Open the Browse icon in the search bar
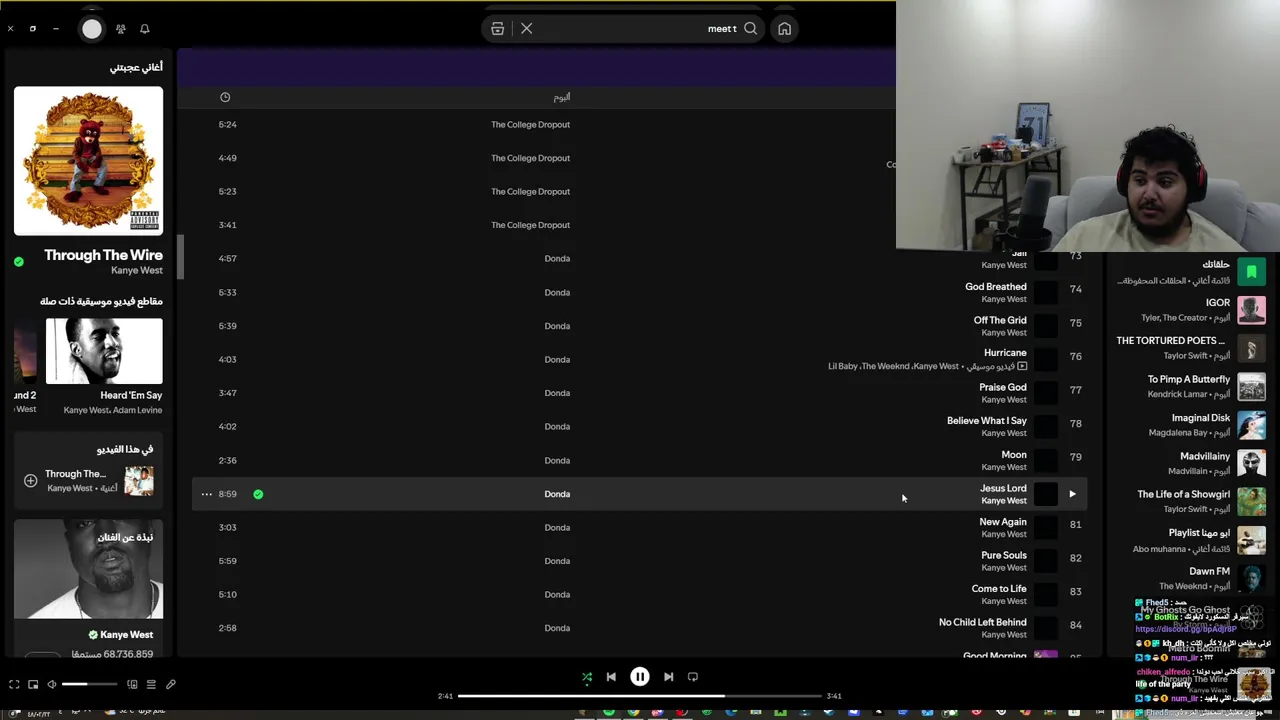The image size is (1280, 720). click(x=497, y=29)
